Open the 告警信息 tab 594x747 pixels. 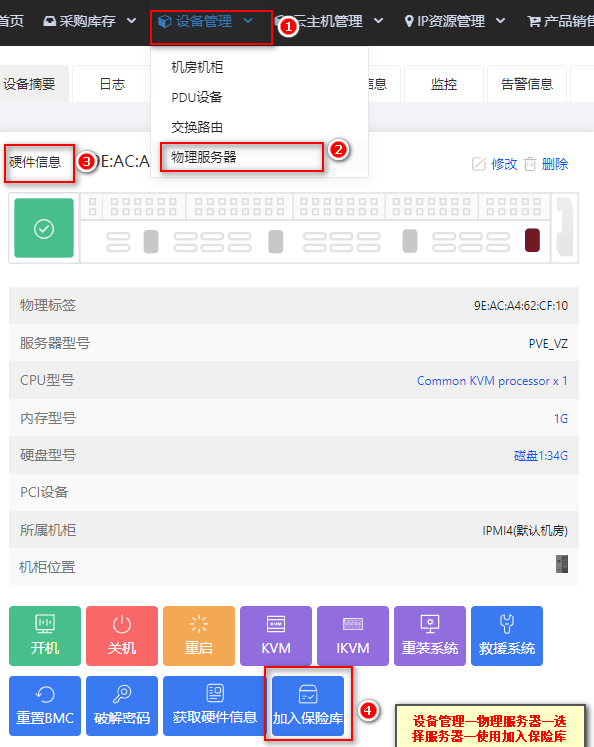[x=526, y=84]
